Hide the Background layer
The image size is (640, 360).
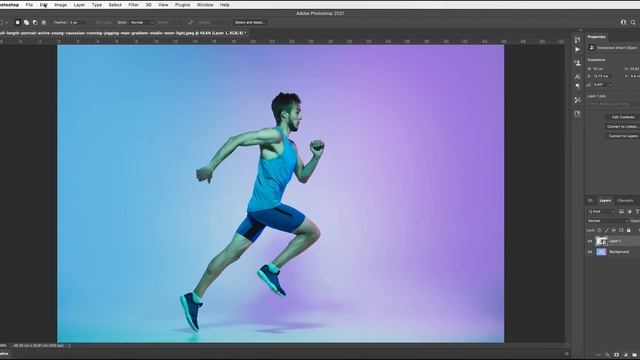590,252
